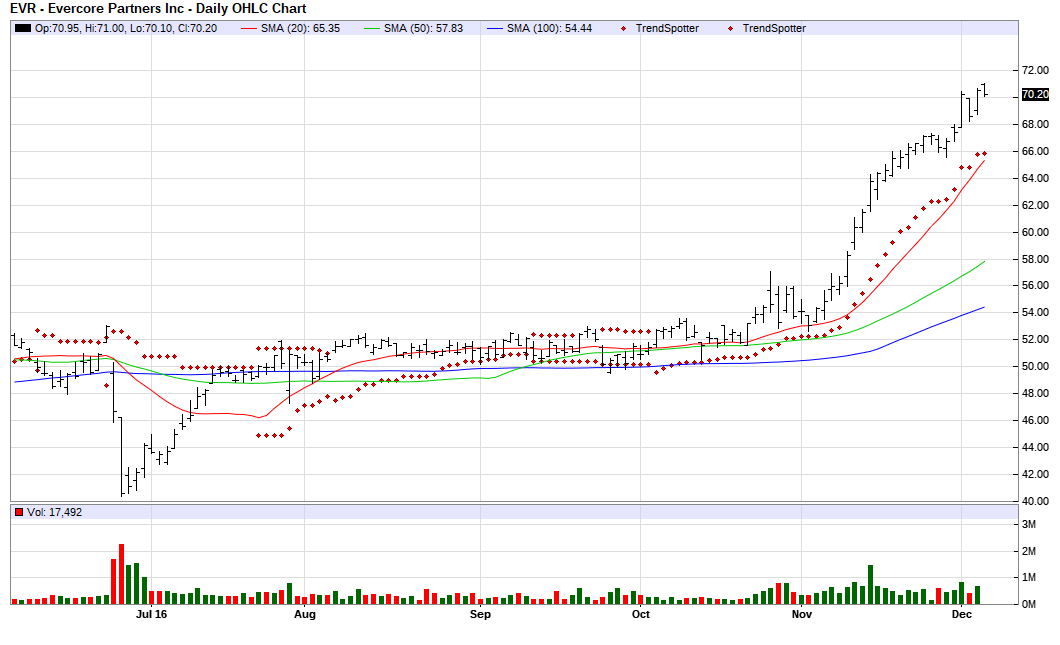Click the red volume legend swatch
This screenshot has height=645, width=1060.
(19, 512)
